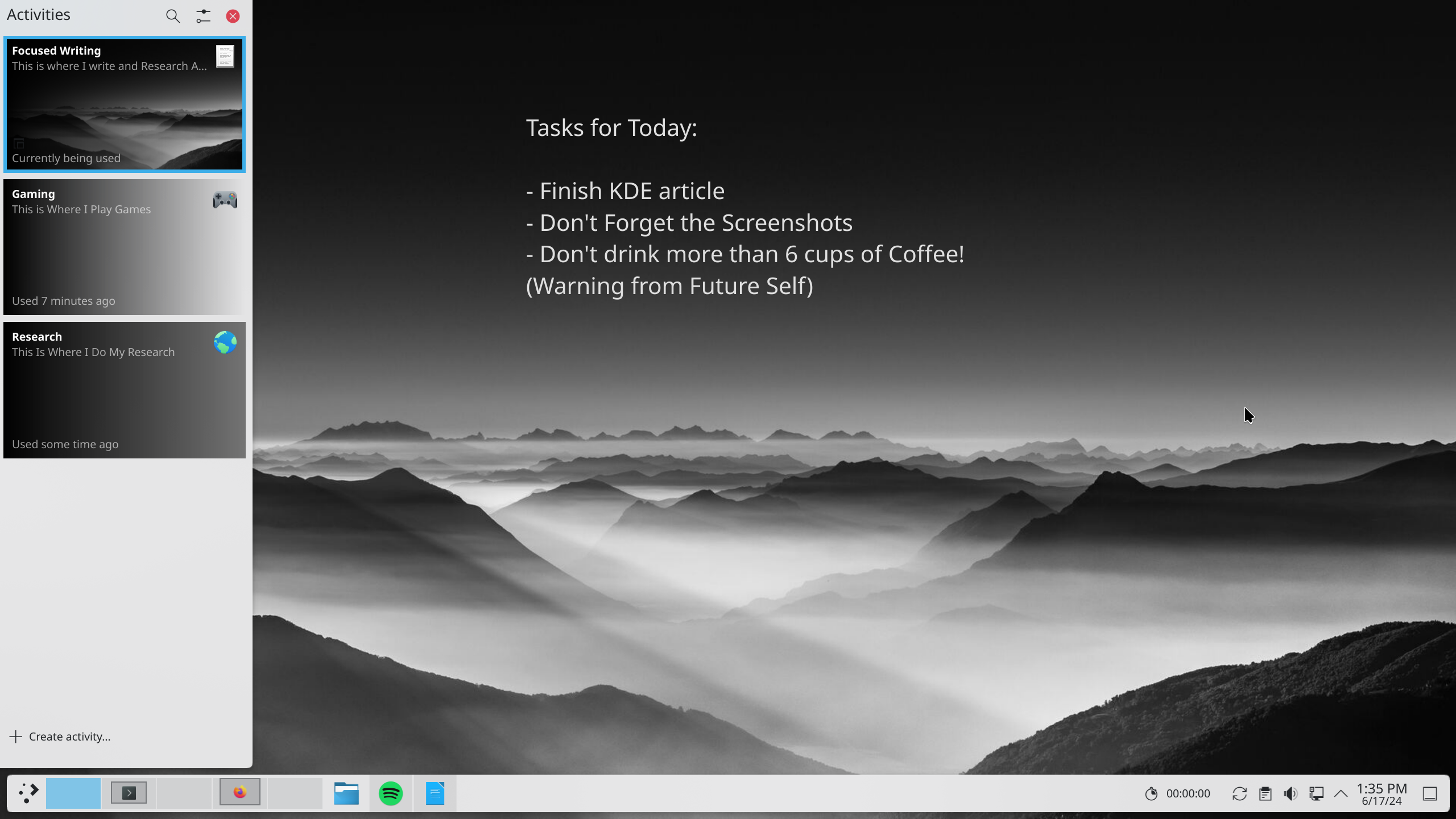Expand hidden system tray icons
1456x819 pixels.
(1341, 793)
